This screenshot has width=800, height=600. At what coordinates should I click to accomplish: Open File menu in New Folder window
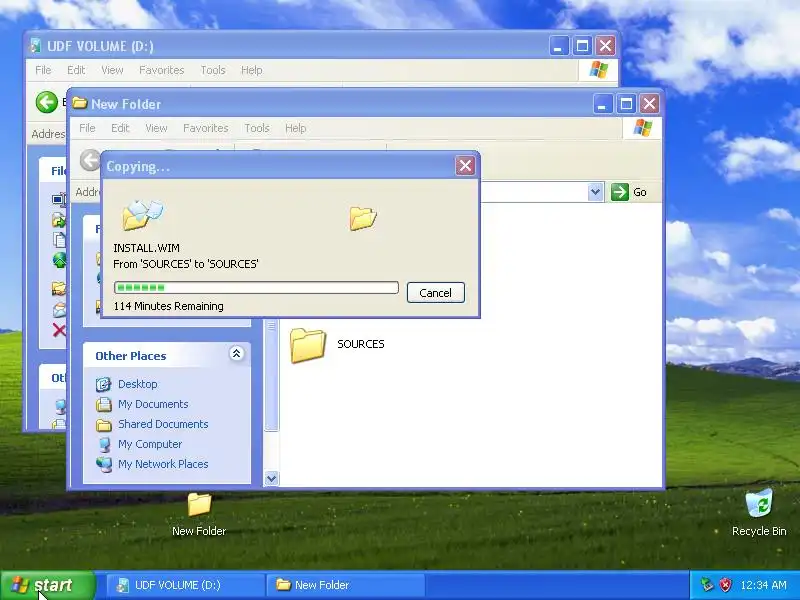[x=87, y=128]
